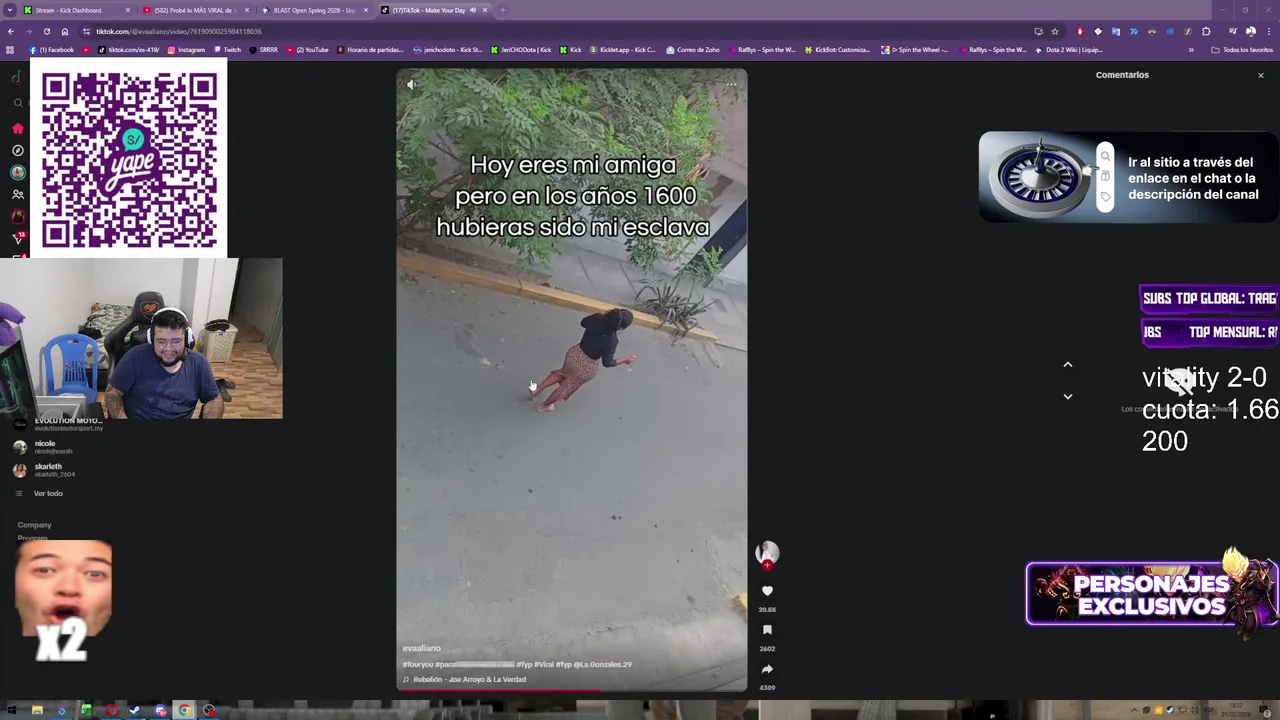Image resolution: width=1280 pixels, height=720 pixels.
Task: Open Steam from the taskbar
Action: click(x=135, y=710)
